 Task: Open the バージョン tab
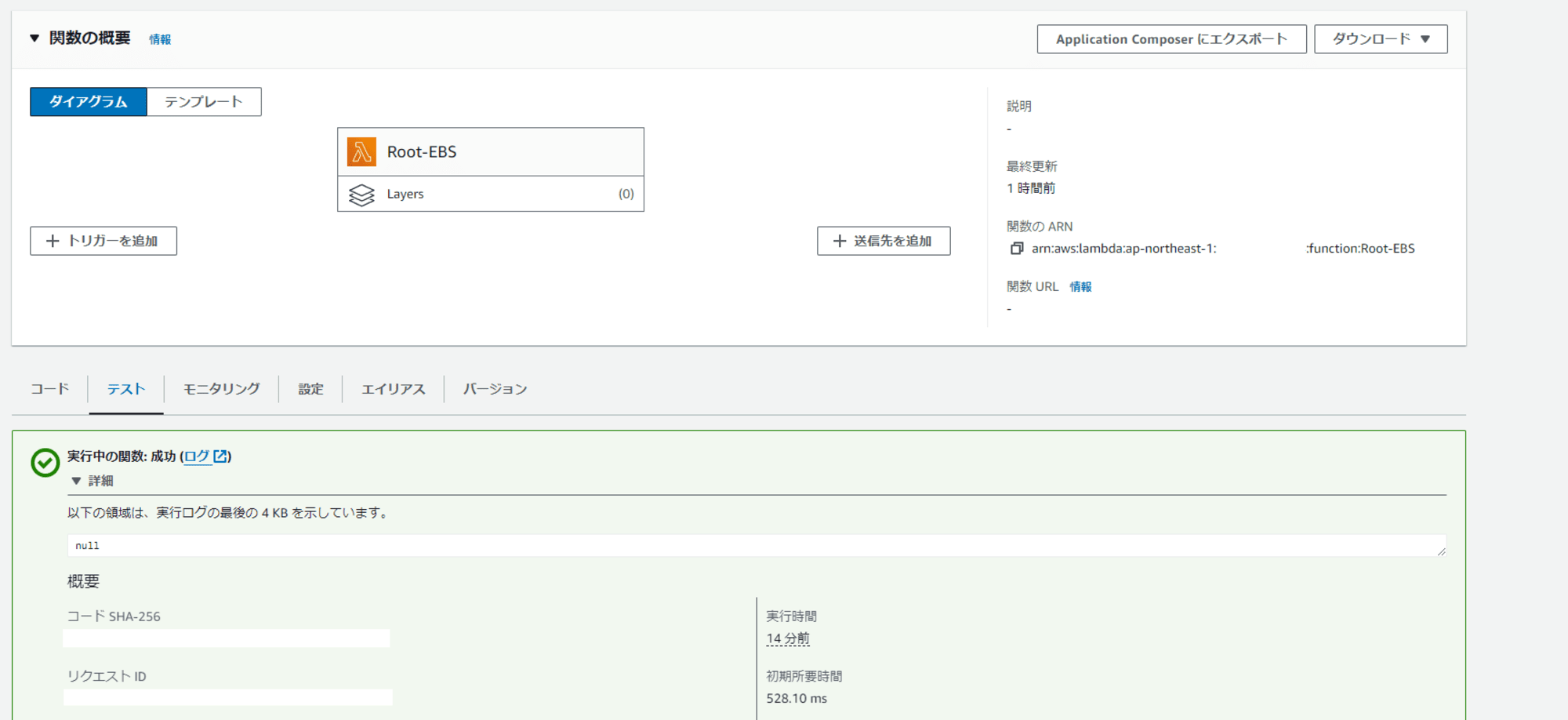tap(495, 389)
